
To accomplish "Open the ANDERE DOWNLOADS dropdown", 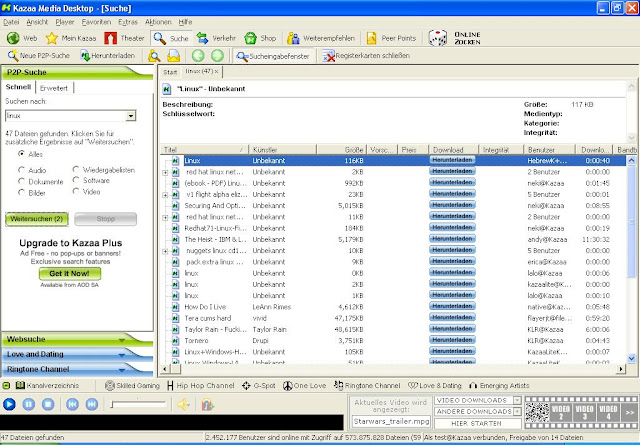I will point(517,411).
